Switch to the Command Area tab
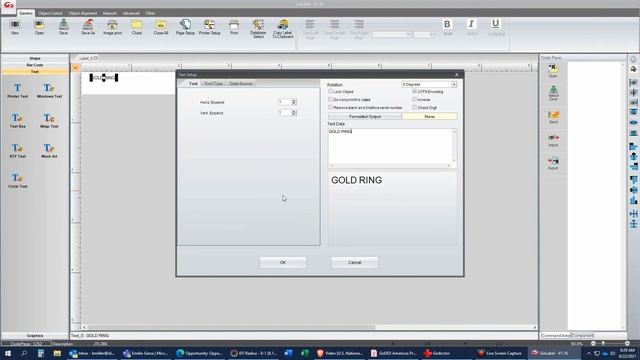The height and width of the screenshot is (360, 640). pos(556,336)
